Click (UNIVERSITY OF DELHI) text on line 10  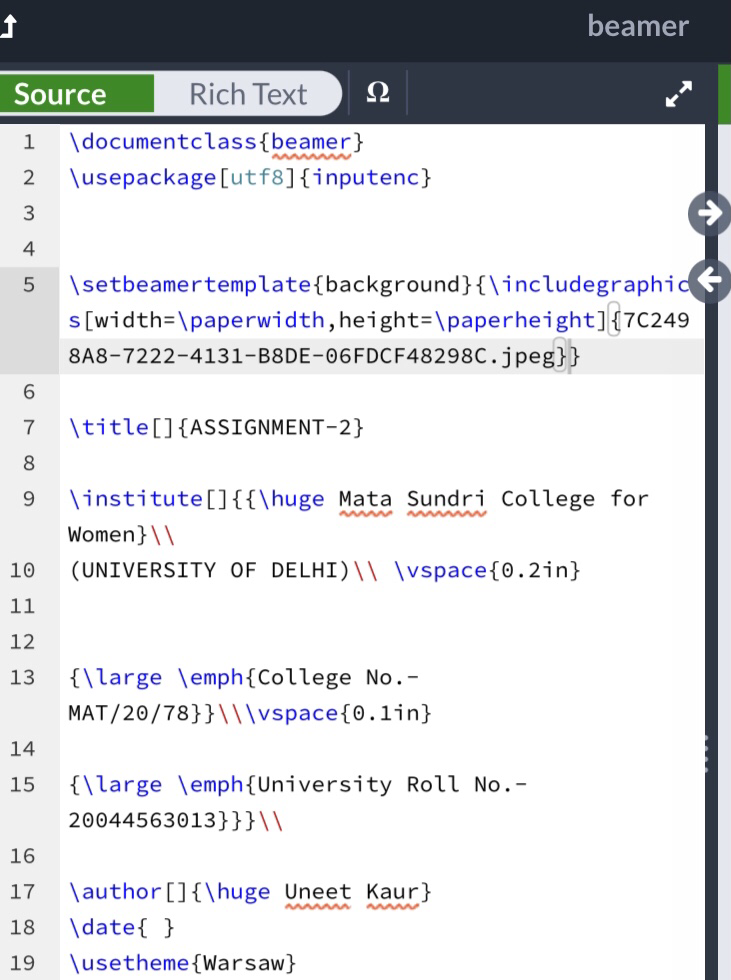[x=210, y=570]
